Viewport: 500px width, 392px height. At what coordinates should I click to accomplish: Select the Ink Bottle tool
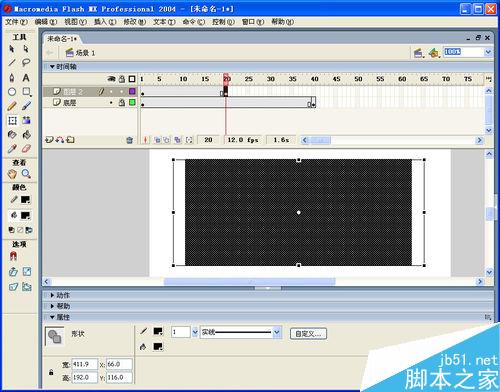tap(12, 134)
